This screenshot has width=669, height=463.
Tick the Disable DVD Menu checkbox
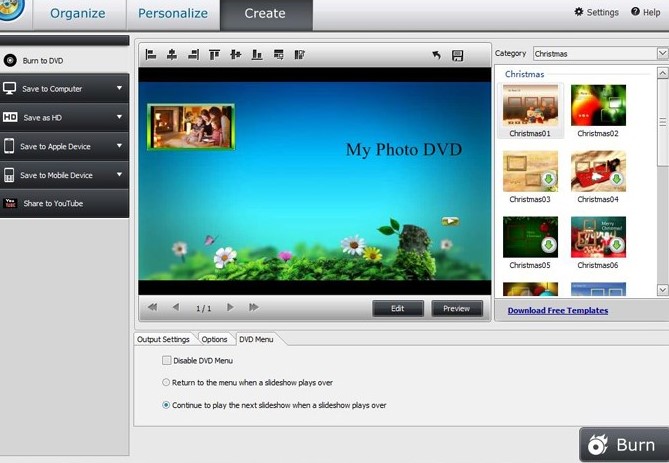[x=166, y=360]
